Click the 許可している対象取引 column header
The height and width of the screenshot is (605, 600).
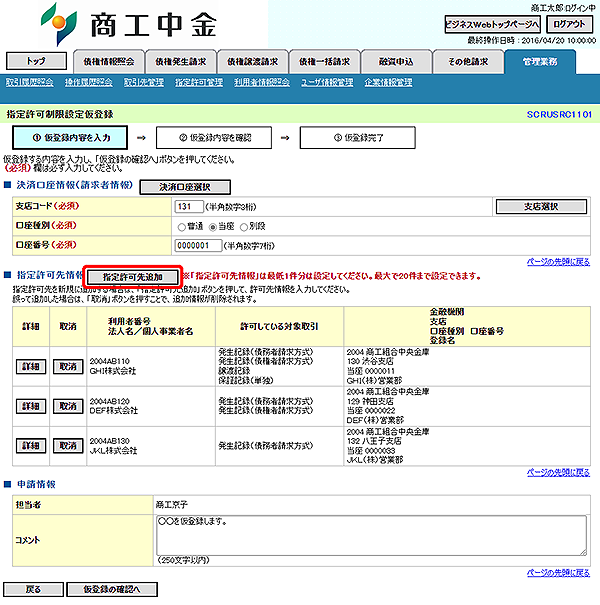[279, 326]
